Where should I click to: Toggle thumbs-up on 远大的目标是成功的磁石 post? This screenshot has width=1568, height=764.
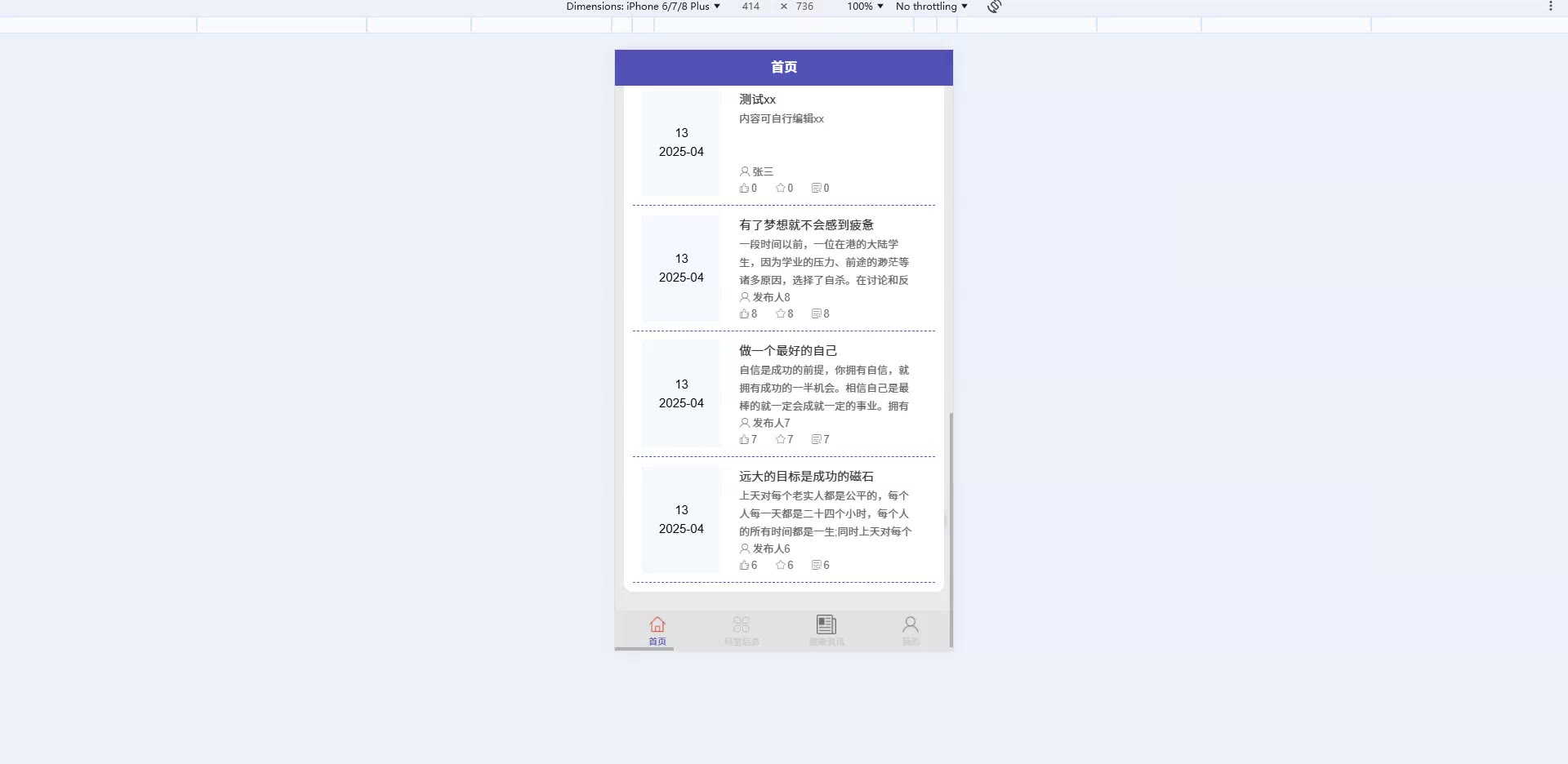coord(744,565)
